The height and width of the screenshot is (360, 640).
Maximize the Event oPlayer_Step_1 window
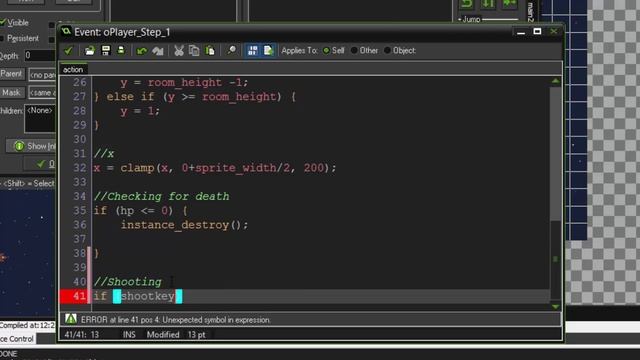(x=537, y=31)
